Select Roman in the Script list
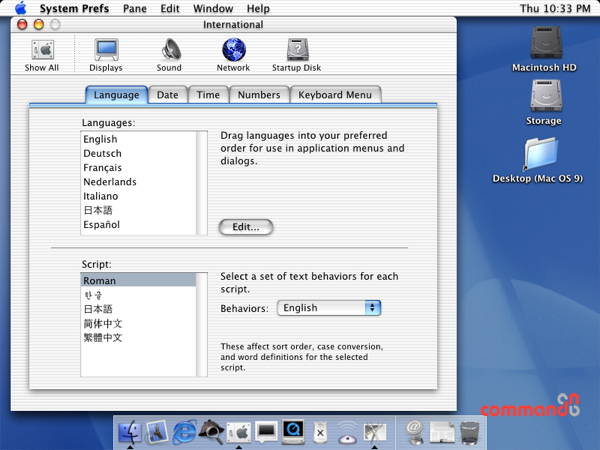Screen dimensions: 600x450 139,280
